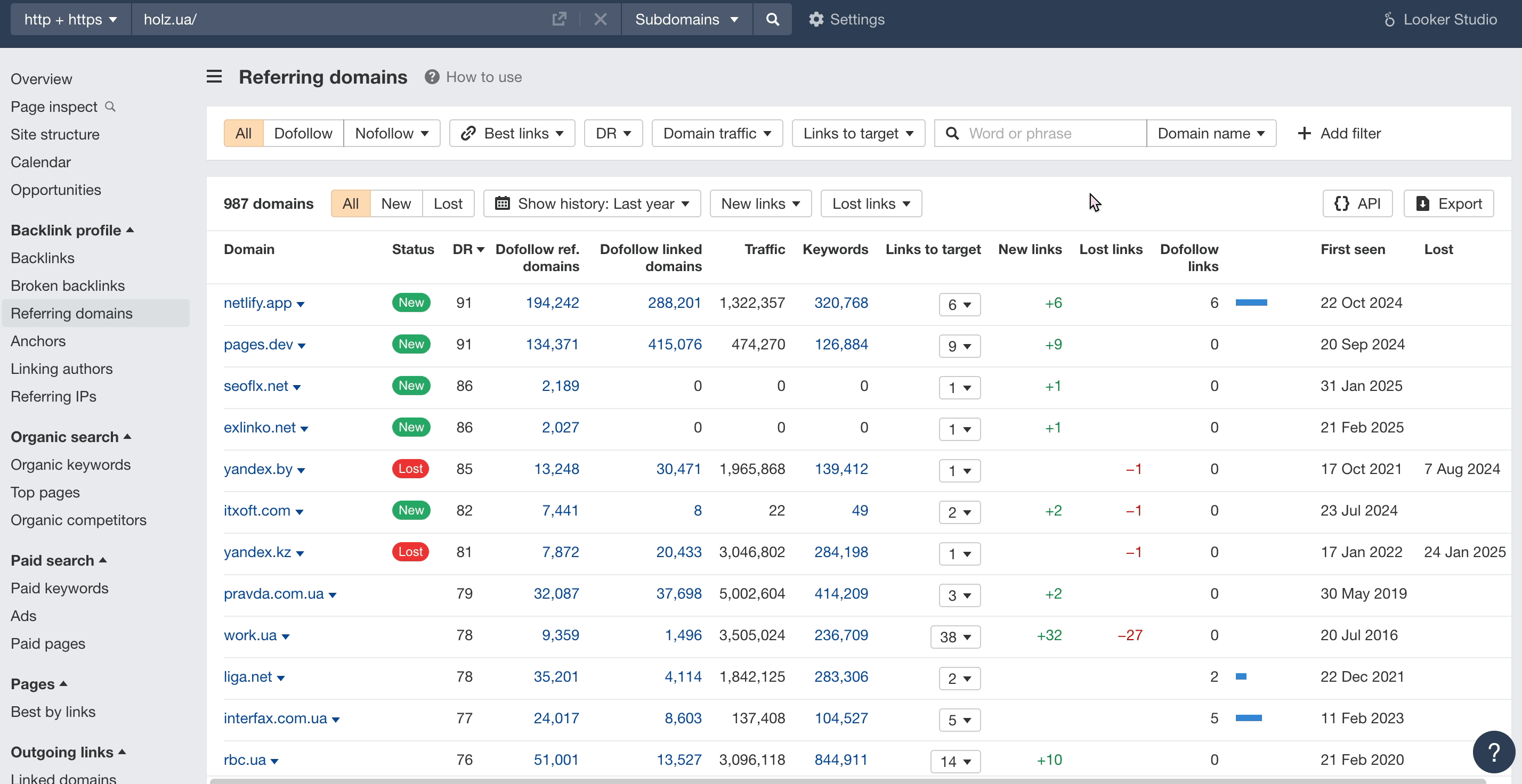The image size is (1522, 784).
Task: Click the help question mark bubble bottom right
Action: point(1494,752)
